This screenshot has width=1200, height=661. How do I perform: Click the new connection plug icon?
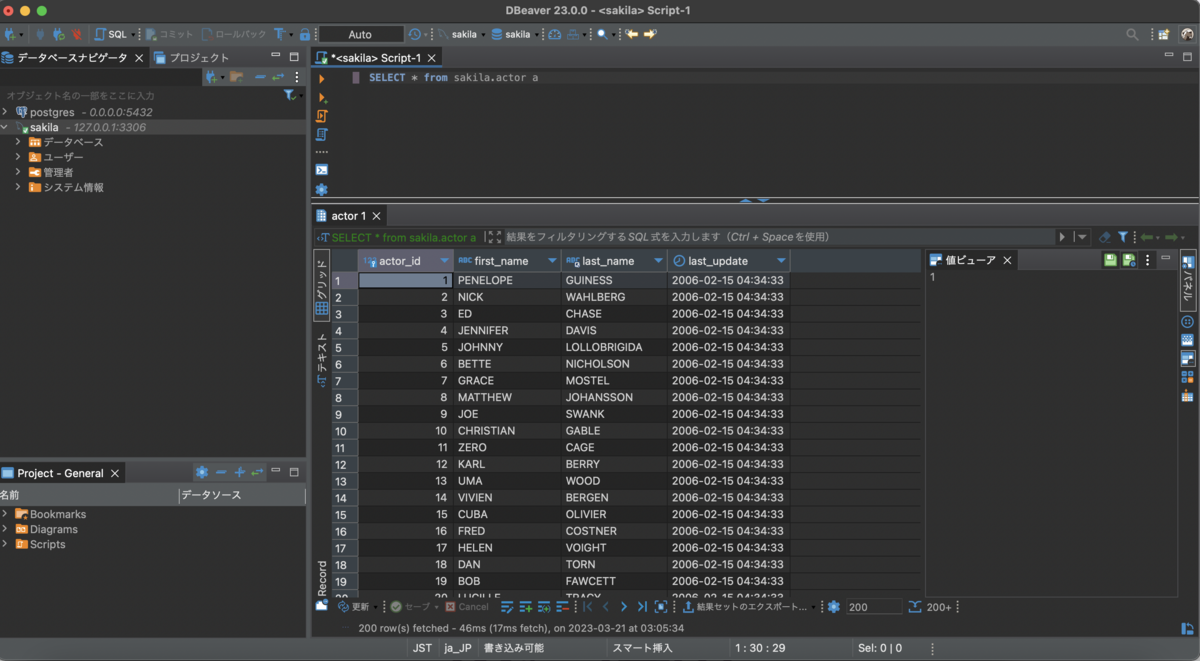[10, 34]
